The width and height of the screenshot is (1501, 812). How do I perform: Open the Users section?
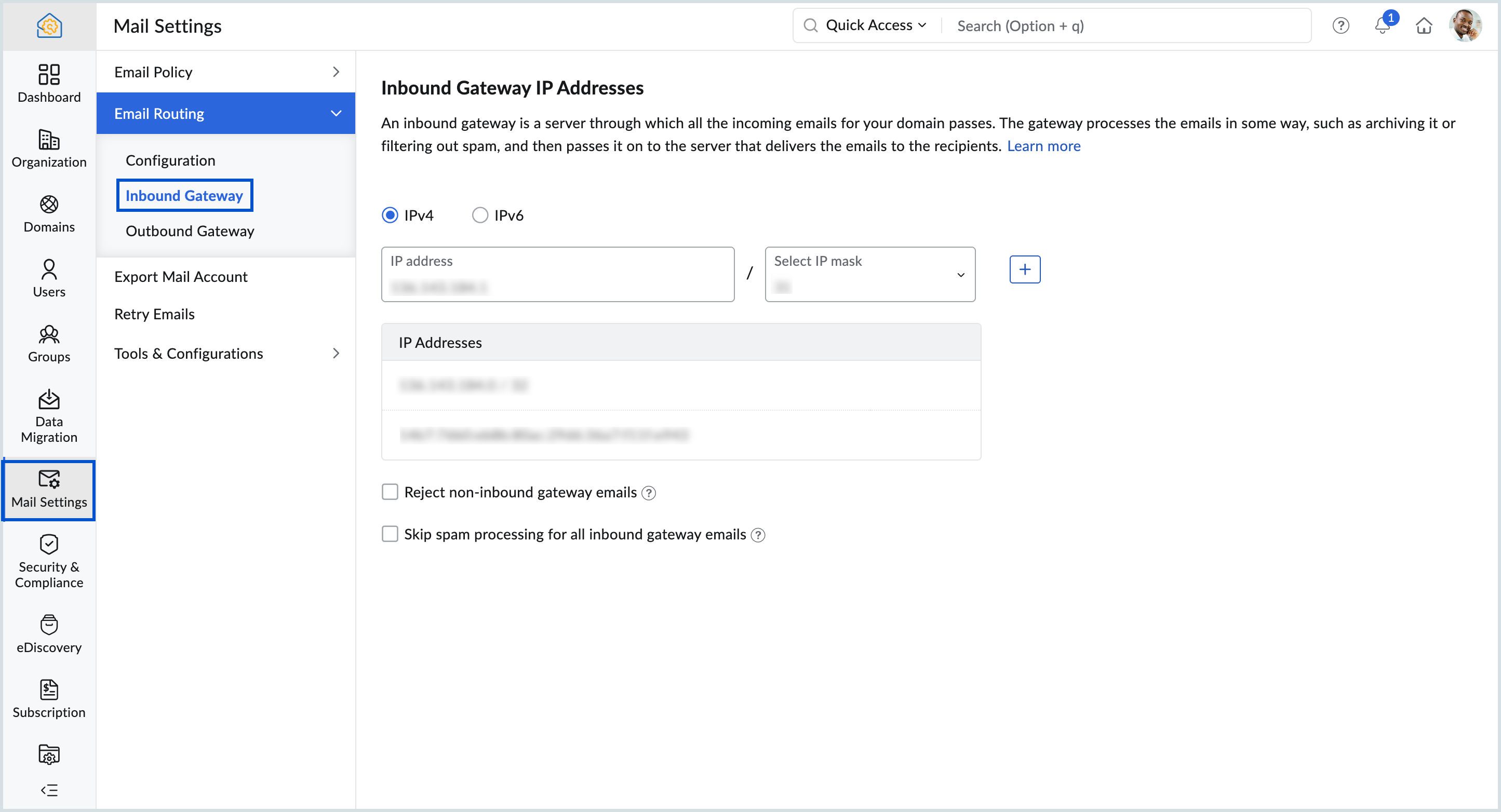[x=49, y=278]
